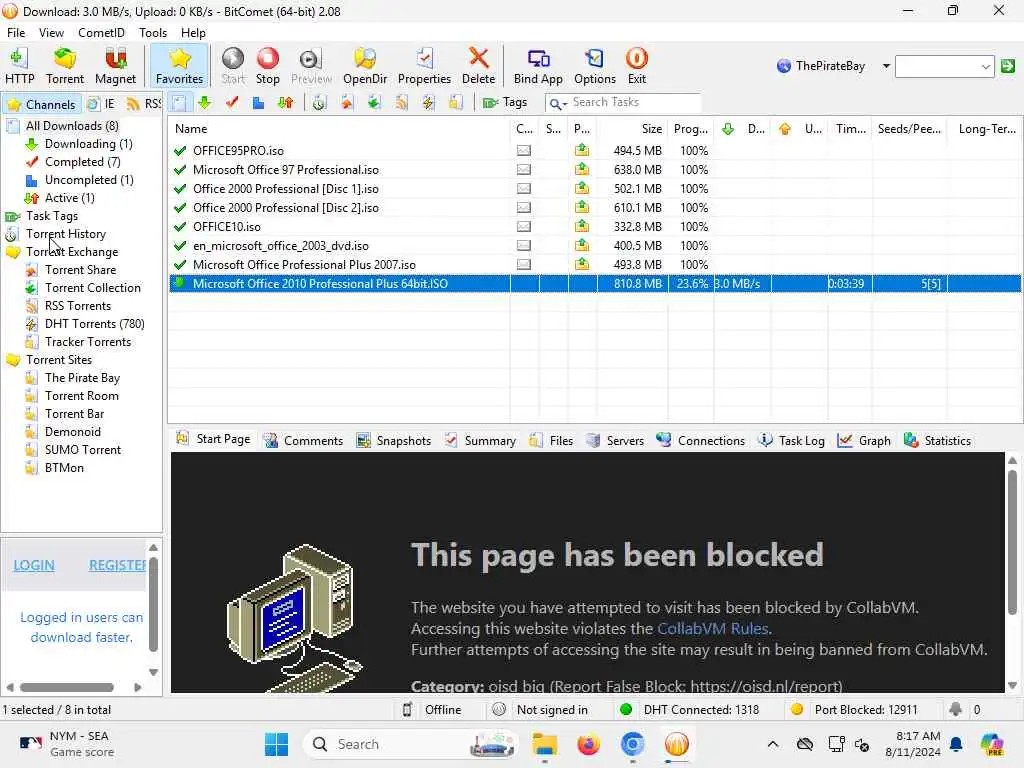Click the BitComet taskbar icon
Screen dimensions: 1024x768
coord(677,744)
